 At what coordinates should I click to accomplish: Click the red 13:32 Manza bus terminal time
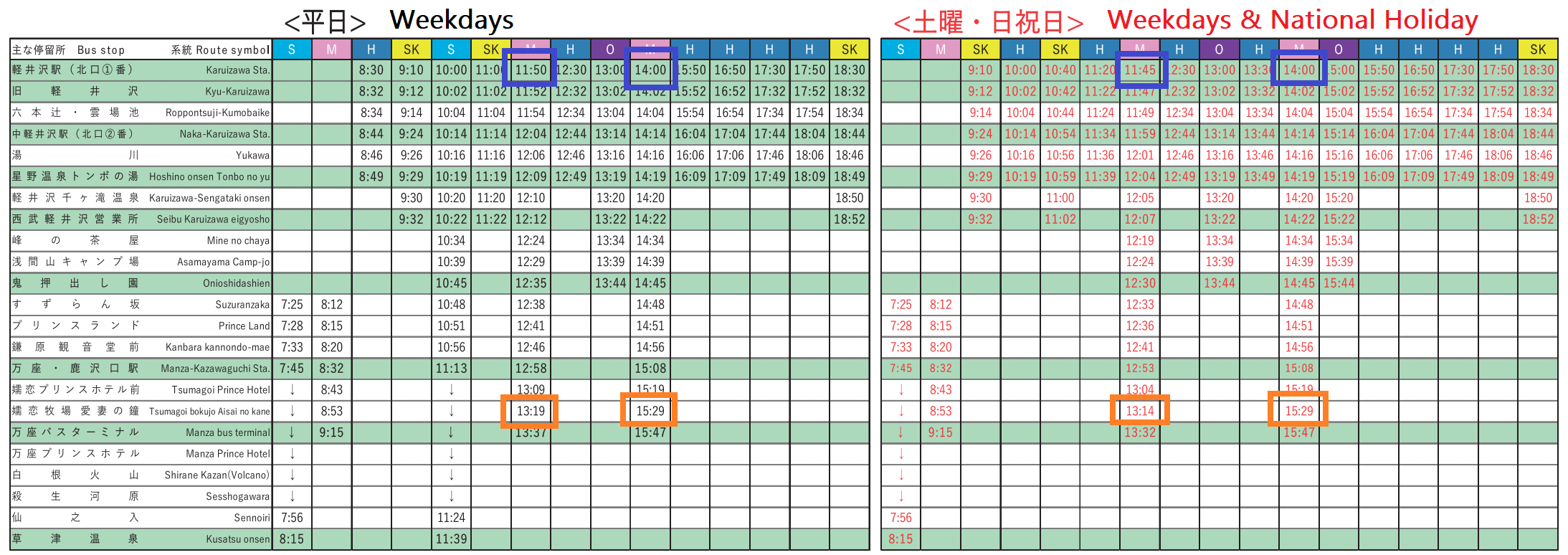pyautogui.click(x=1139, y=432)
